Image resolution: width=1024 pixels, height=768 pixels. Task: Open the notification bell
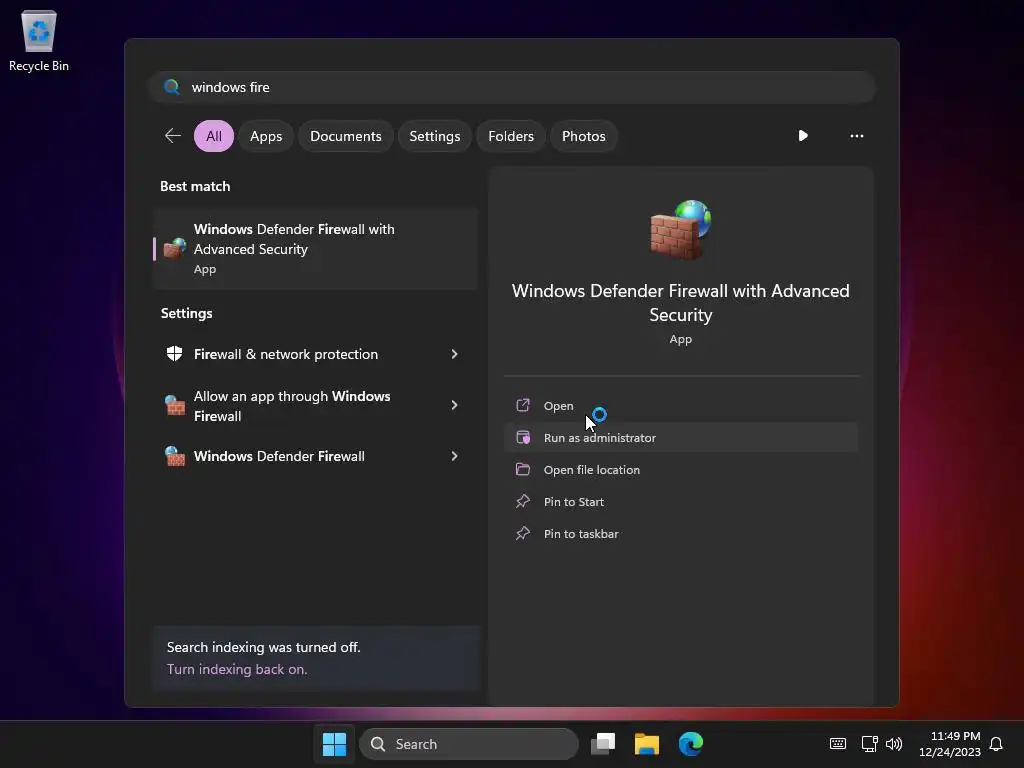pos(996,744)
